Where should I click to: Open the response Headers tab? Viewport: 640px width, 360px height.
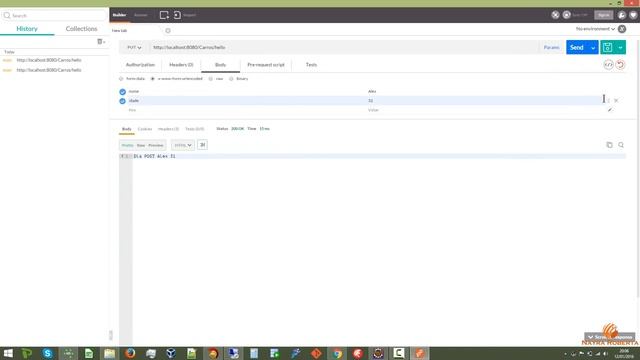point(168,129)
